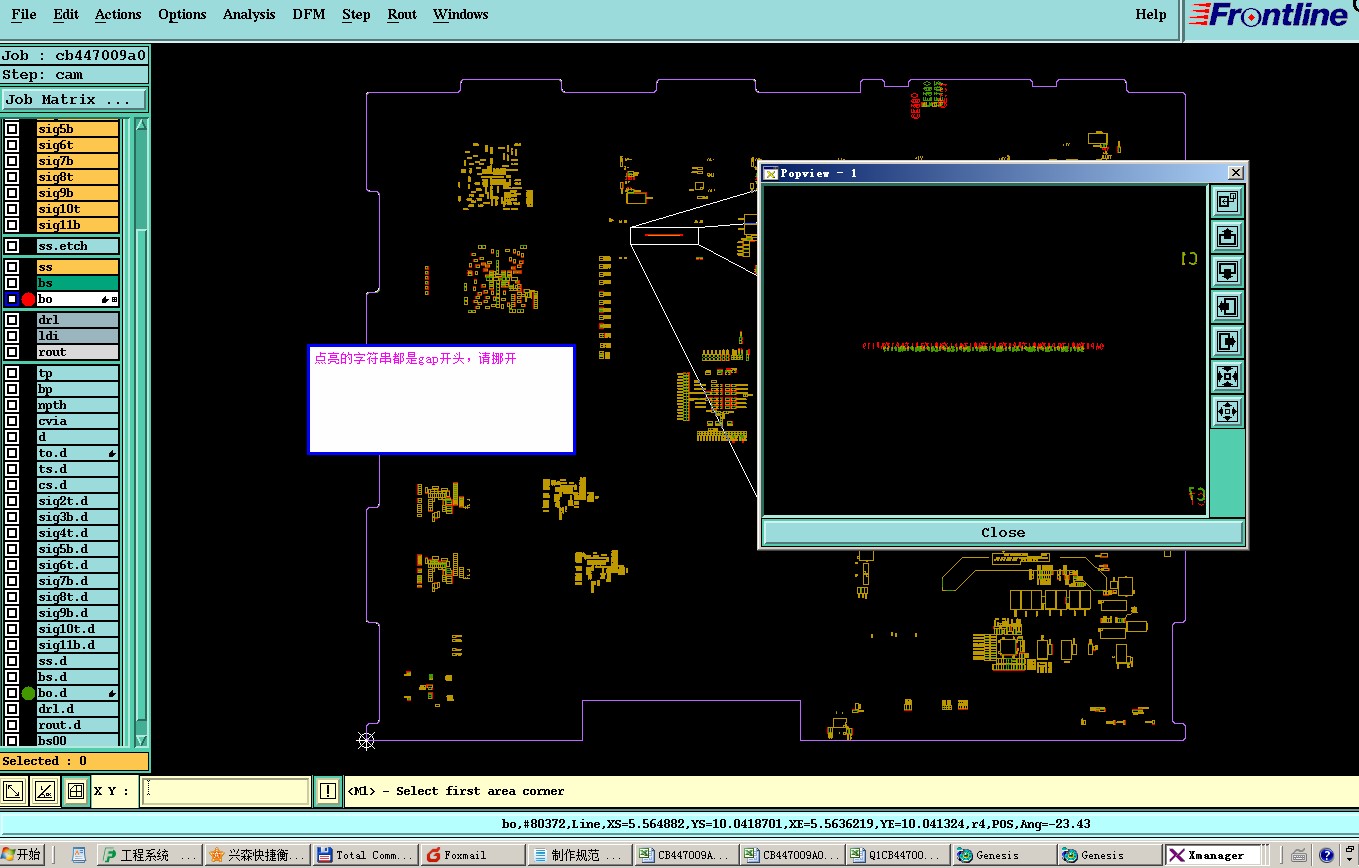Toggle the checkbox for layer sig5b

click(12, 129)
